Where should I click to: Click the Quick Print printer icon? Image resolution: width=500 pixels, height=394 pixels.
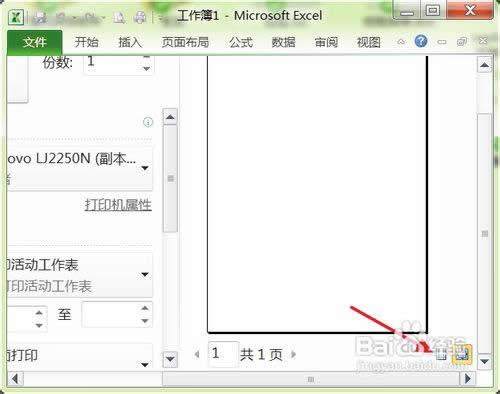[x=140, y=17]
